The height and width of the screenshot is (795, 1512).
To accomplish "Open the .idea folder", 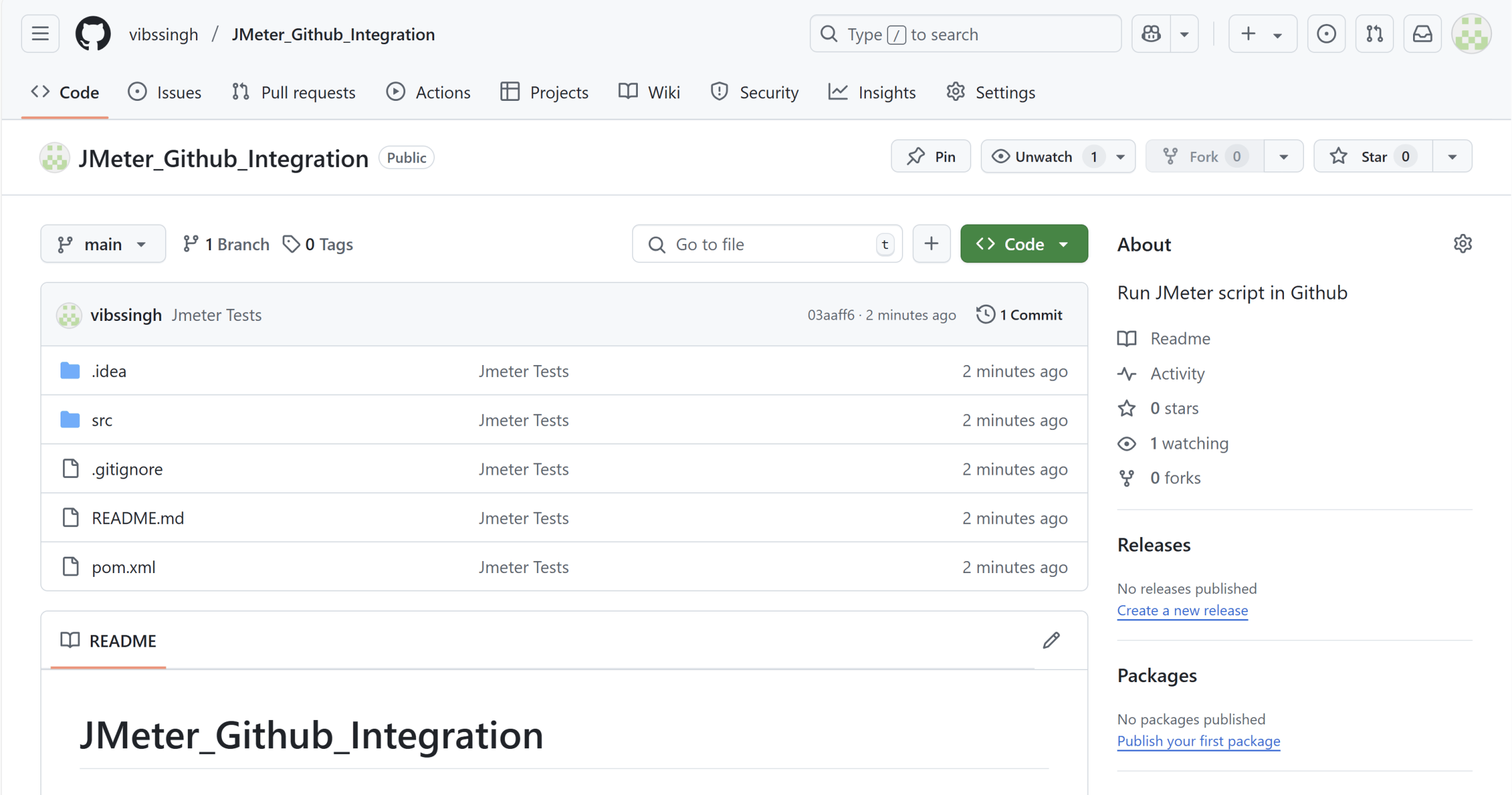I will 109,371.
